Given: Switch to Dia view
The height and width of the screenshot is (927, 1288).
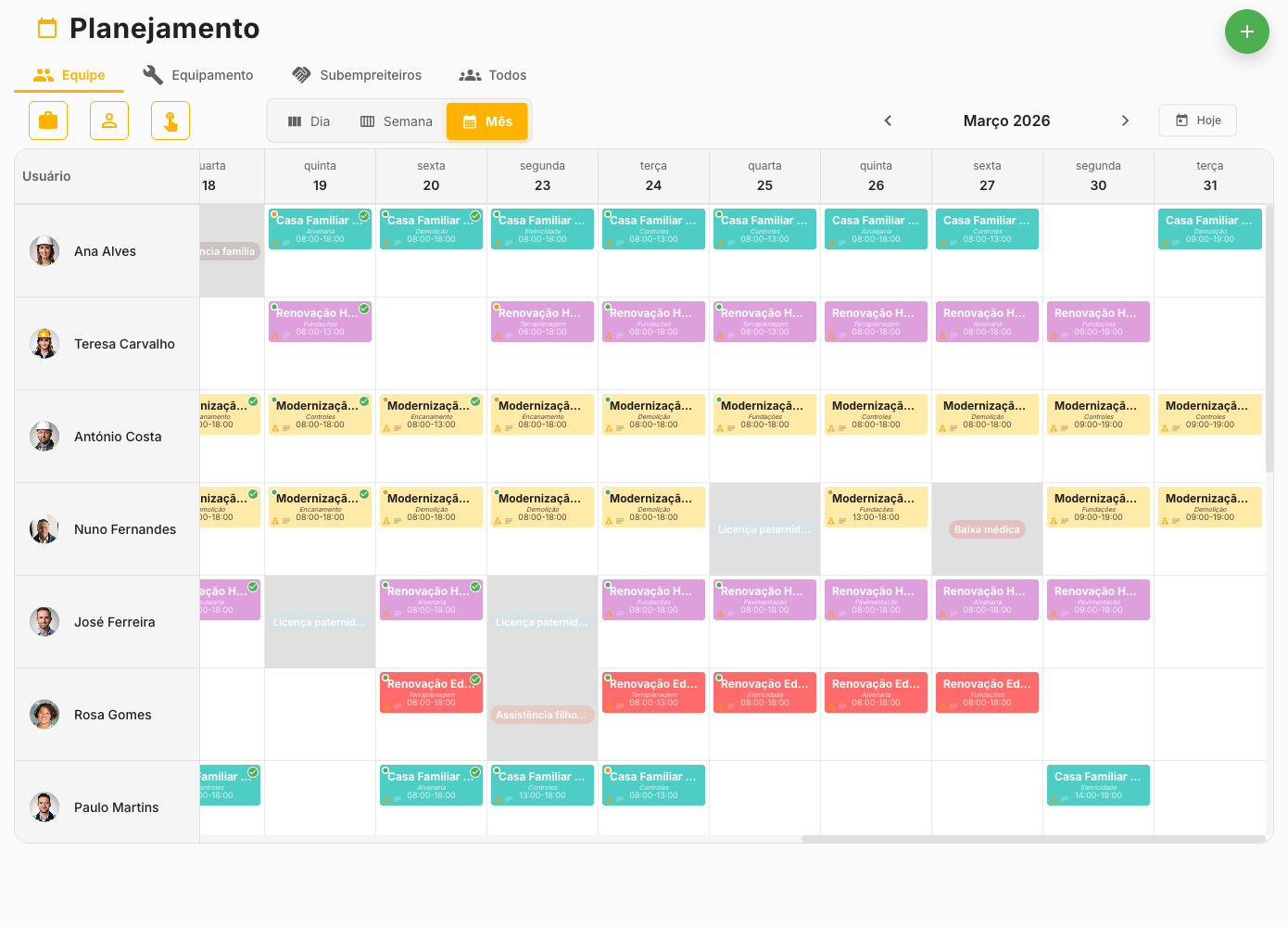Looking at the screenshot, I should coord(309,121).
